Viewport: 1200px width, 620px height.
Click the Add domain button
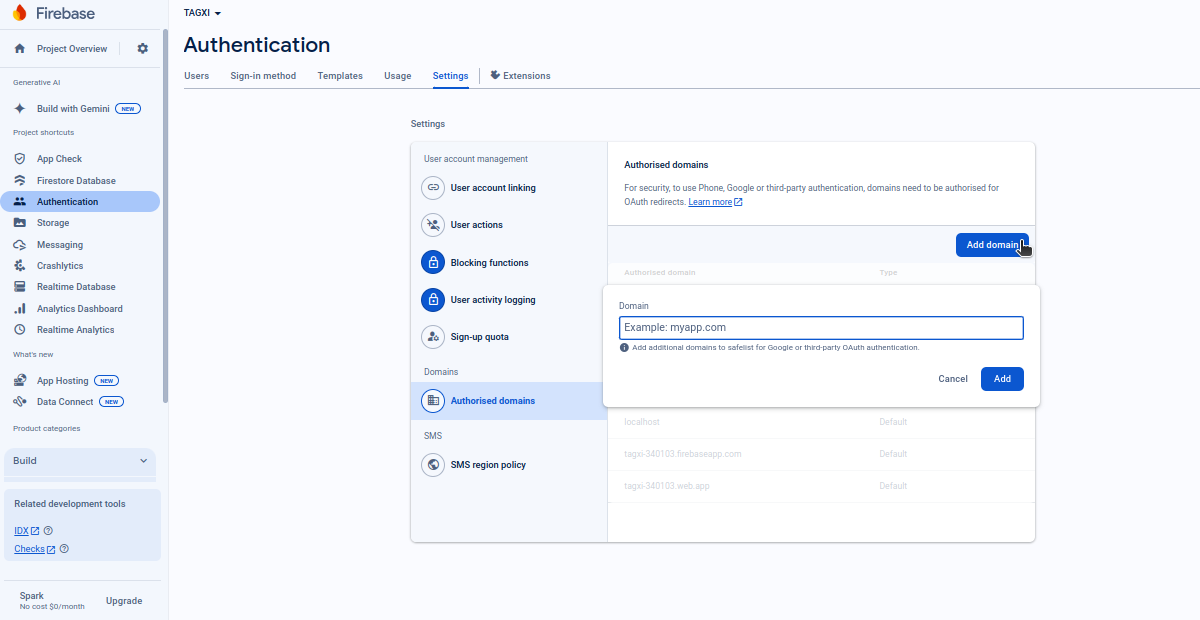tap(991, 244)
